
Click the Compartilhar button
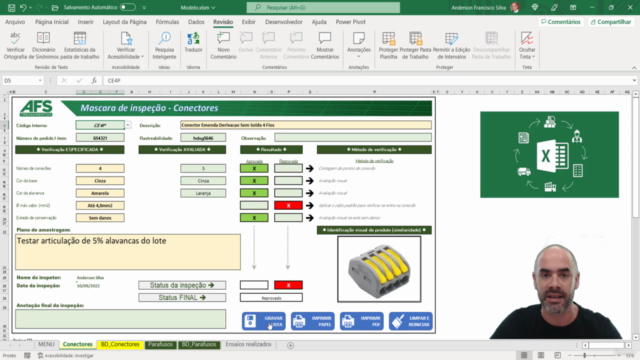click(611, 22)
